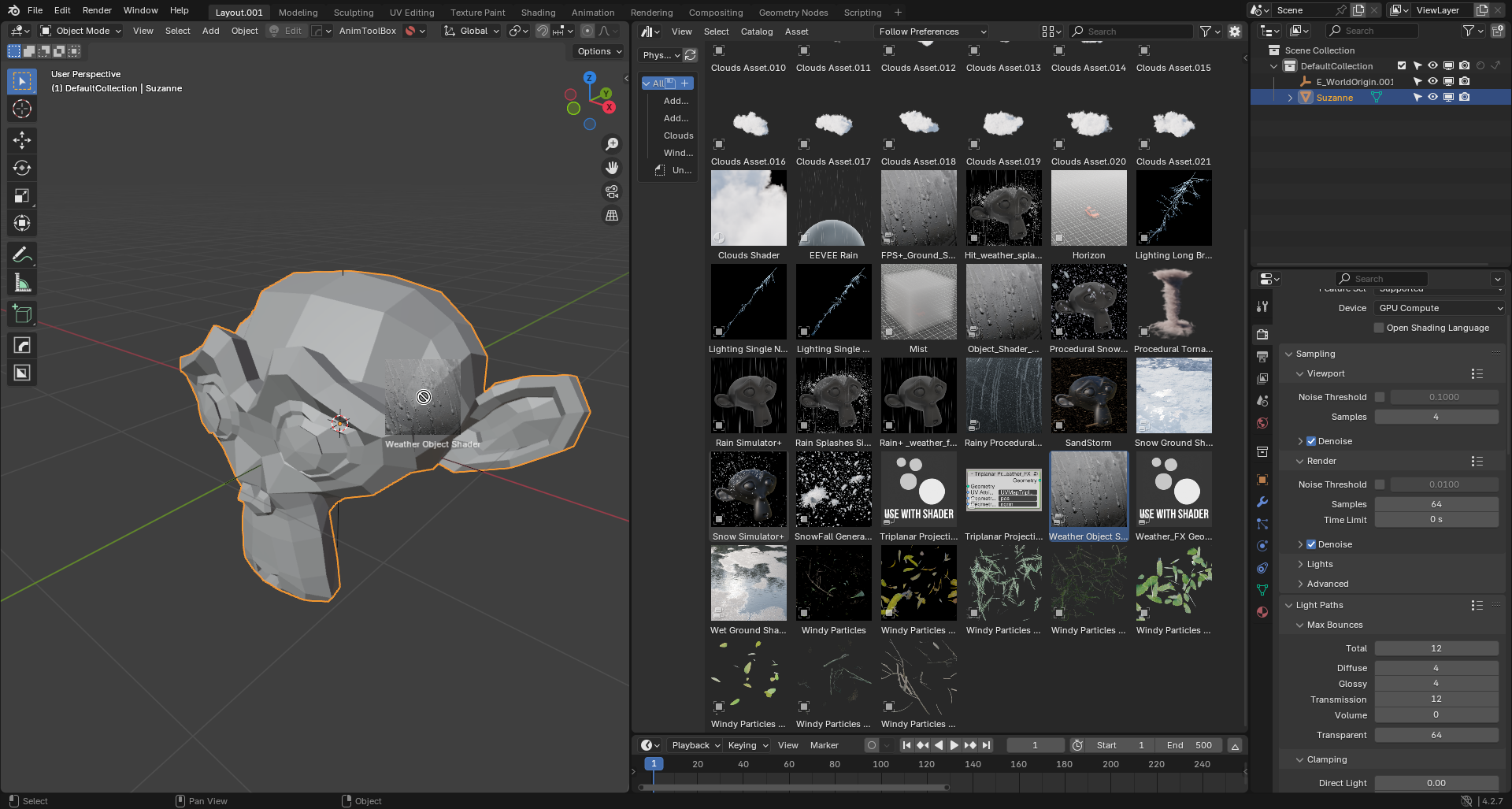Click the viewport zoom magnifier icon
Image resolution: width=1512 pixels, height=809 pixels.
(x=612, y=144)
